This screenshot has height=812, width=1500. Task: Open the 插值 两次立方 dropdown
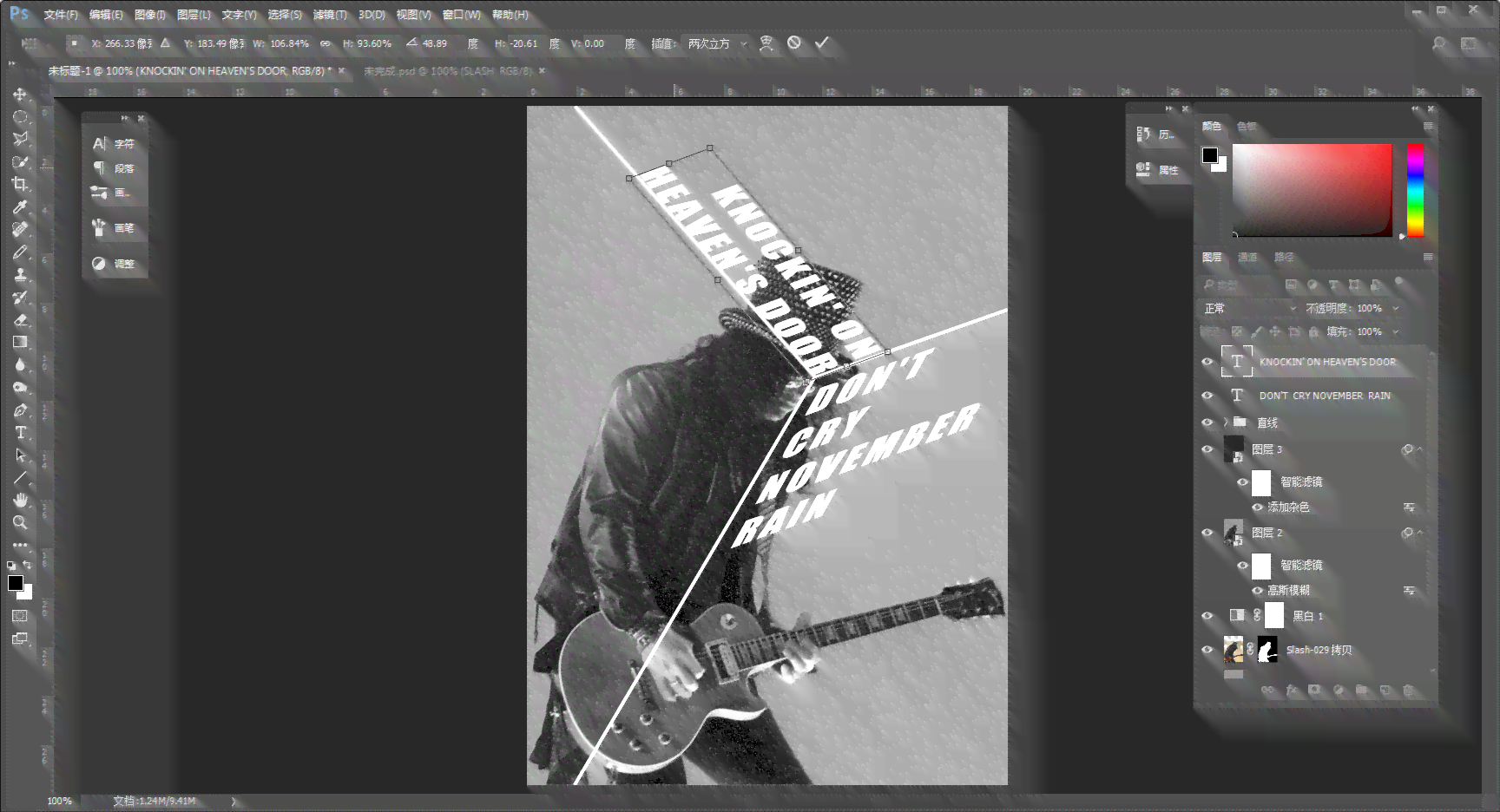point(717,43)
